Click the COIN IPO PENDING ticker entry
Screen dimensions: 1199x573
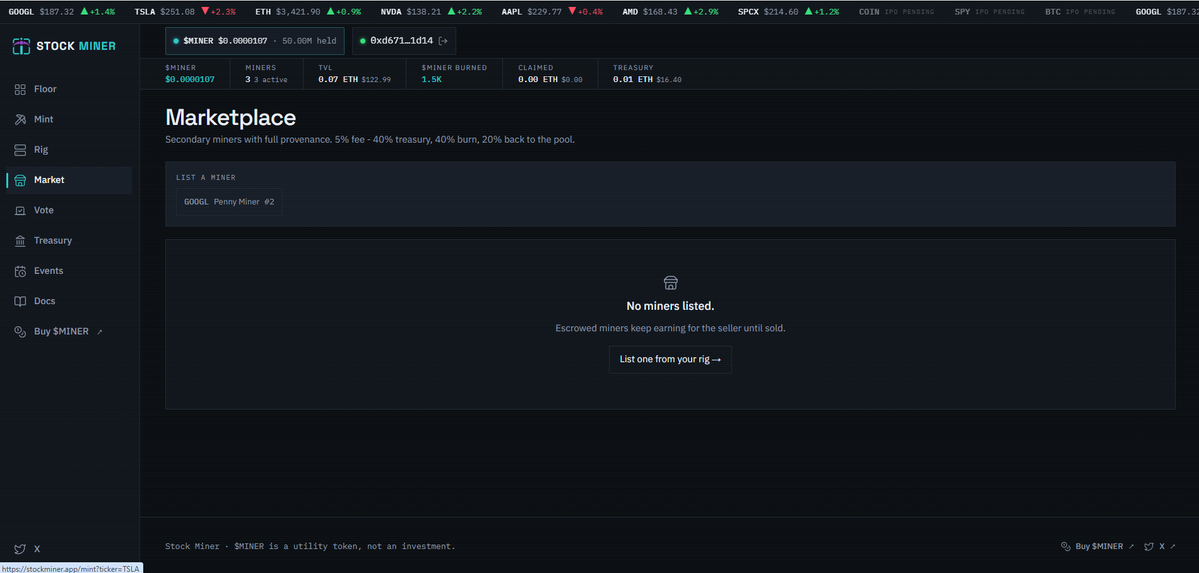(x=896, y=11)
